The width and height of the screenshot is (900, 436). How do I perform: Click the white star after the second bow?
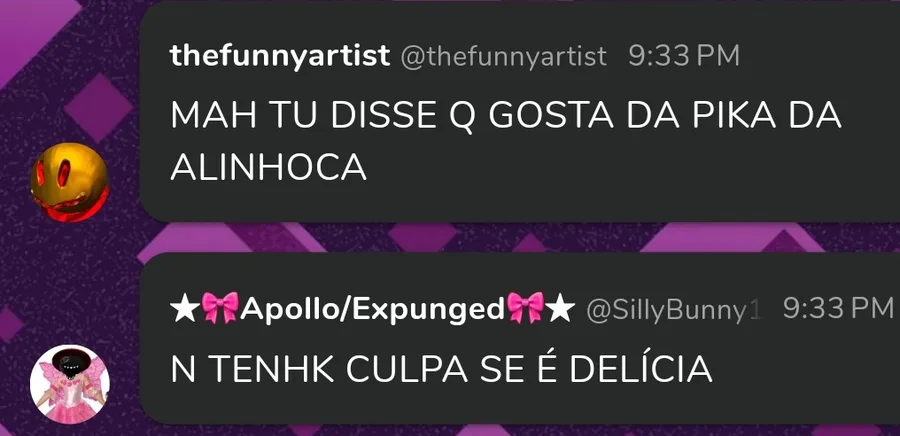coord(560,310)
